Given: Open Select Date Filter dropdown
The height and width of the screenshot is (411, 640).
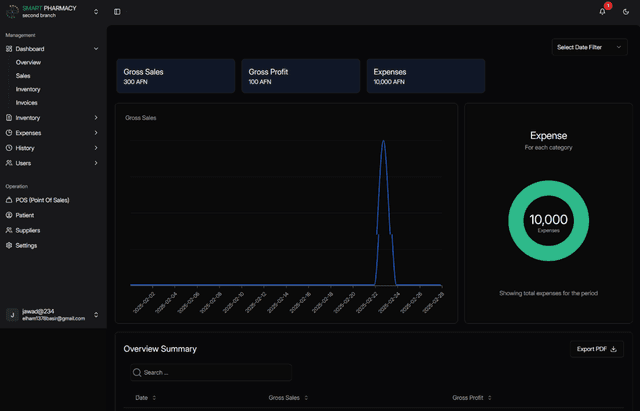Looking at the screenshot, I should [x=591, y=46].
